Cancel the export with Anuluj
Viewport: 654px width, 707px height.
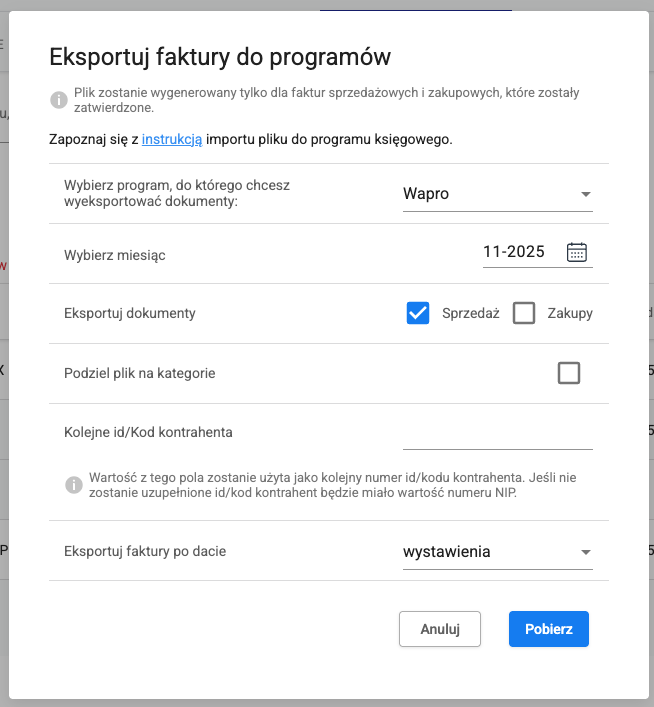pyautogui.click(x=440, y=629)
